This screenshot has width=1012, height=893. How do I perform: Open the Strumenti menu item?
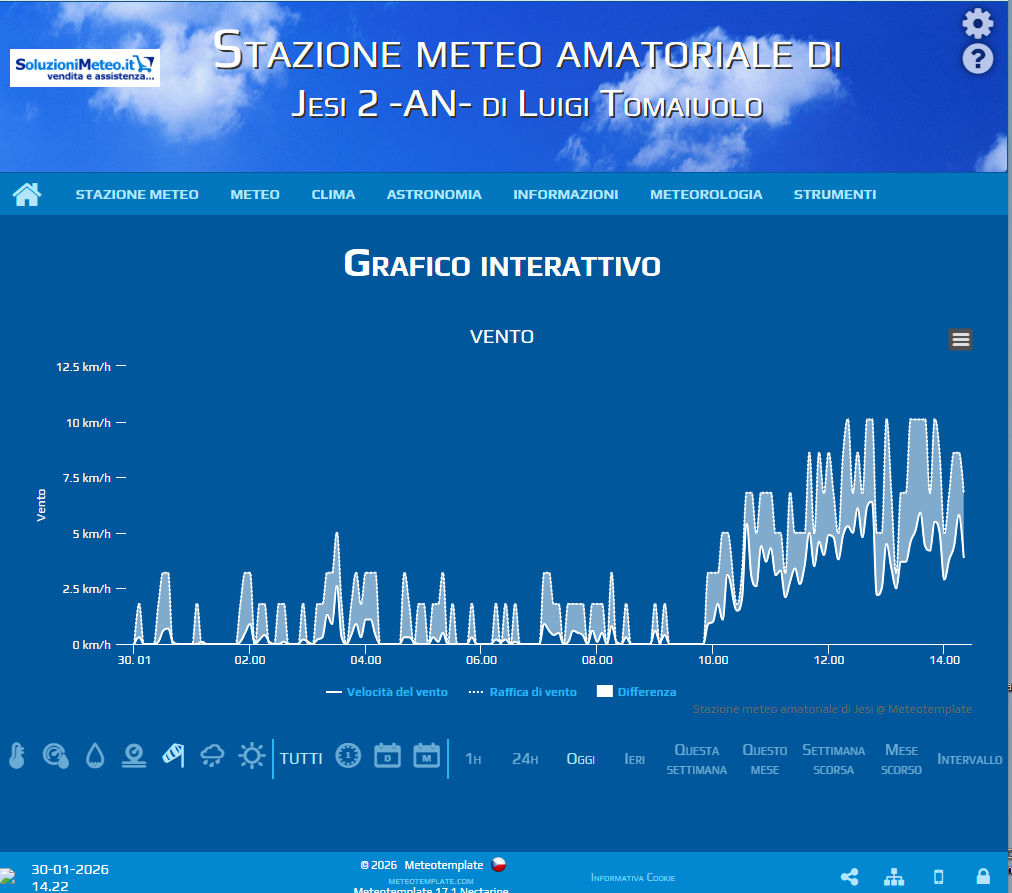click(x=834, y=195)
